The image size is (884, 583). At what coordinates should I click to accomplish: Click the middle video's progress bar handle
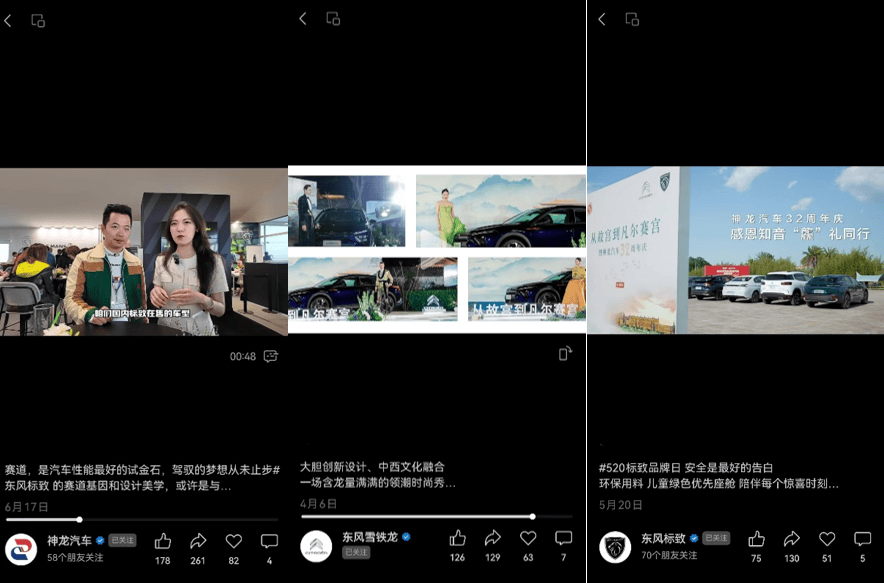click(x=533, y=516)
